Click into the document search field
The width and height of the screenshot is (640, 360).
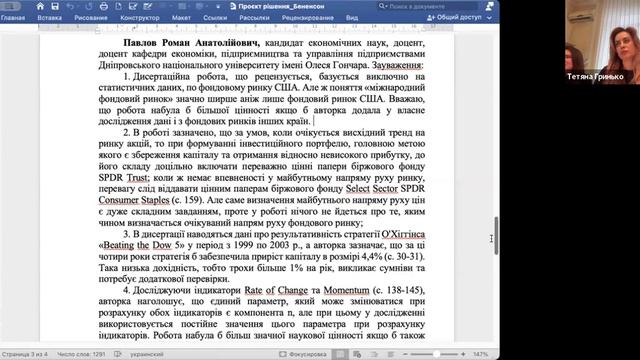[427, 6]
